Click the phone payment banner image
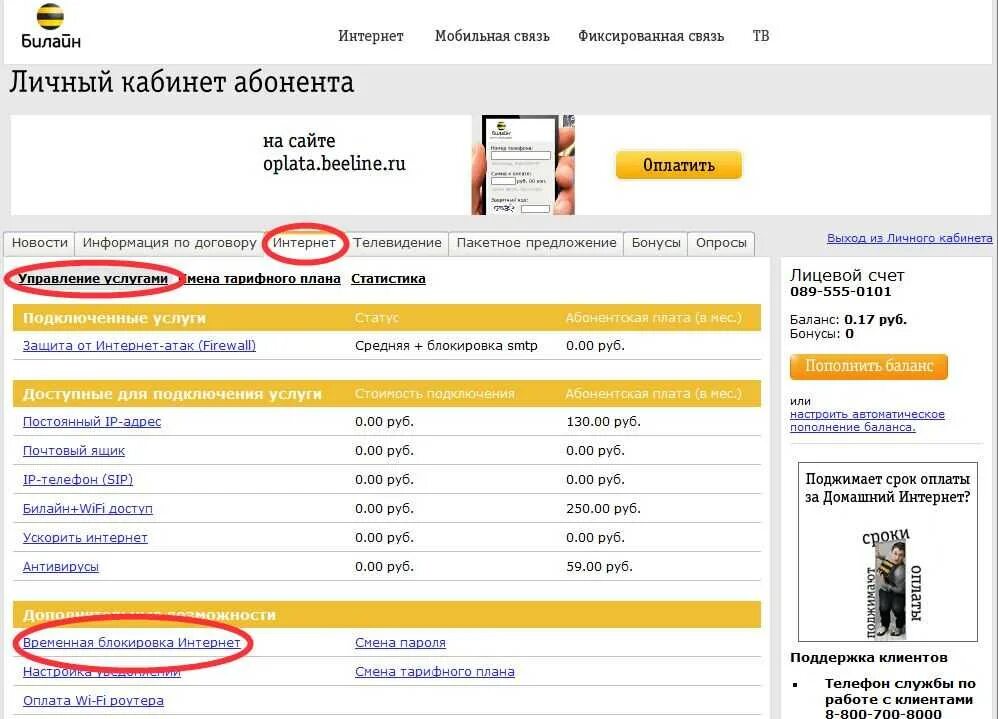This screenshot has height=719, width=998. point(523,165)
